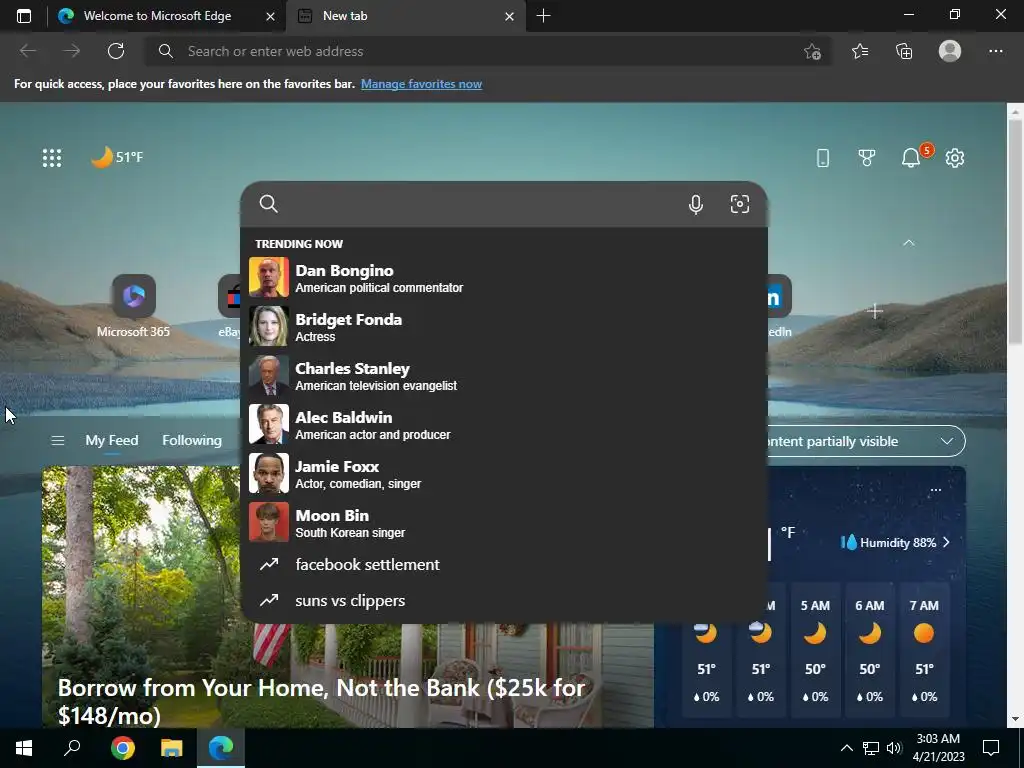The height and width of the screenshot is (768, 1024).
Task: Open the Action Center notifications icon
Action: pyautogui.click(x=991, y=748)
